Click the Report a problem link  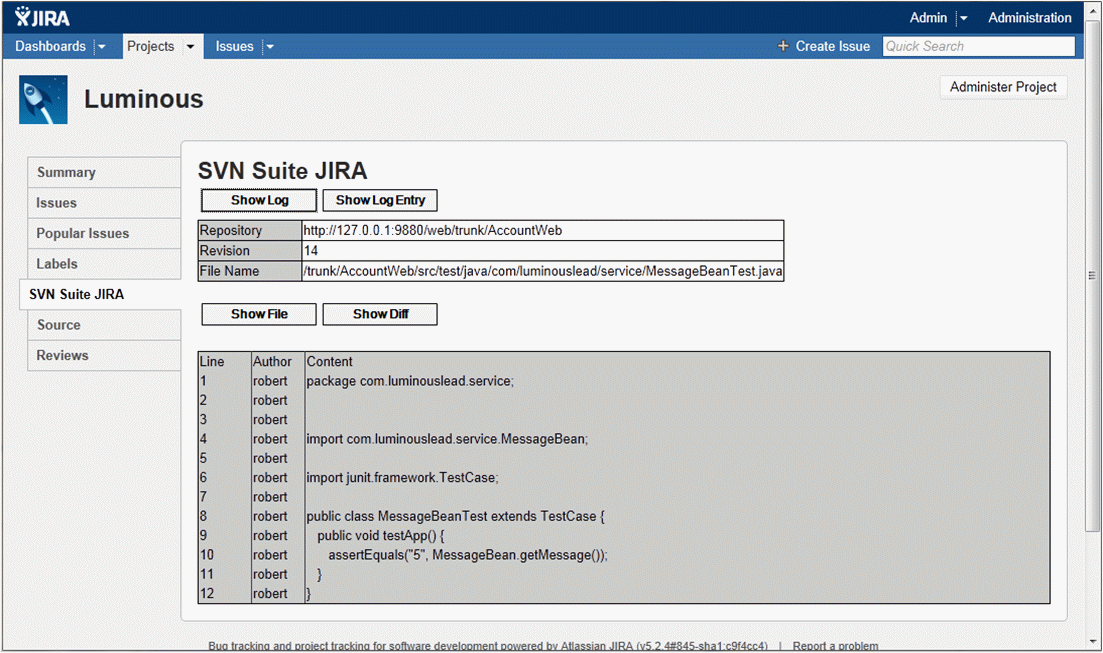click(x=836, y=645)
